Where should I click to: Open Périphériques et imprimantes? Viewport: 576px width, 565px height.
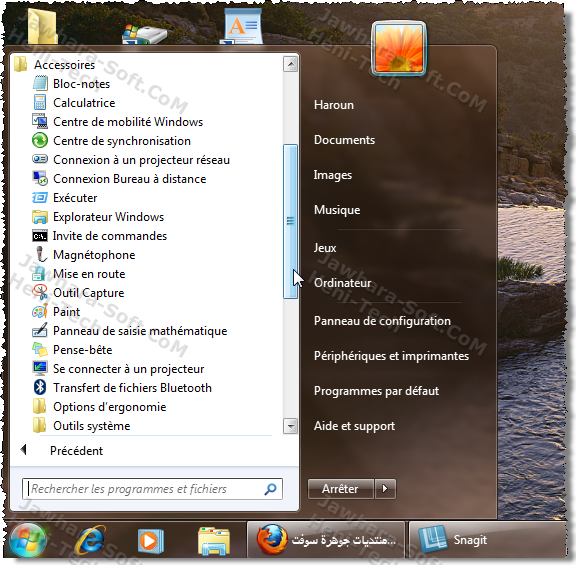tap(391, 356)
